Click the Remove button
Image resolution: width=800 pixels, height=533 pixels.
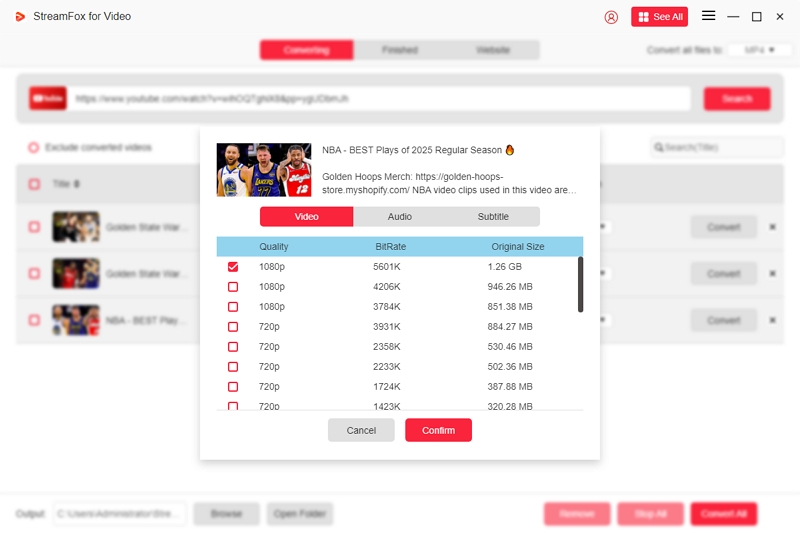pos(577,514)
